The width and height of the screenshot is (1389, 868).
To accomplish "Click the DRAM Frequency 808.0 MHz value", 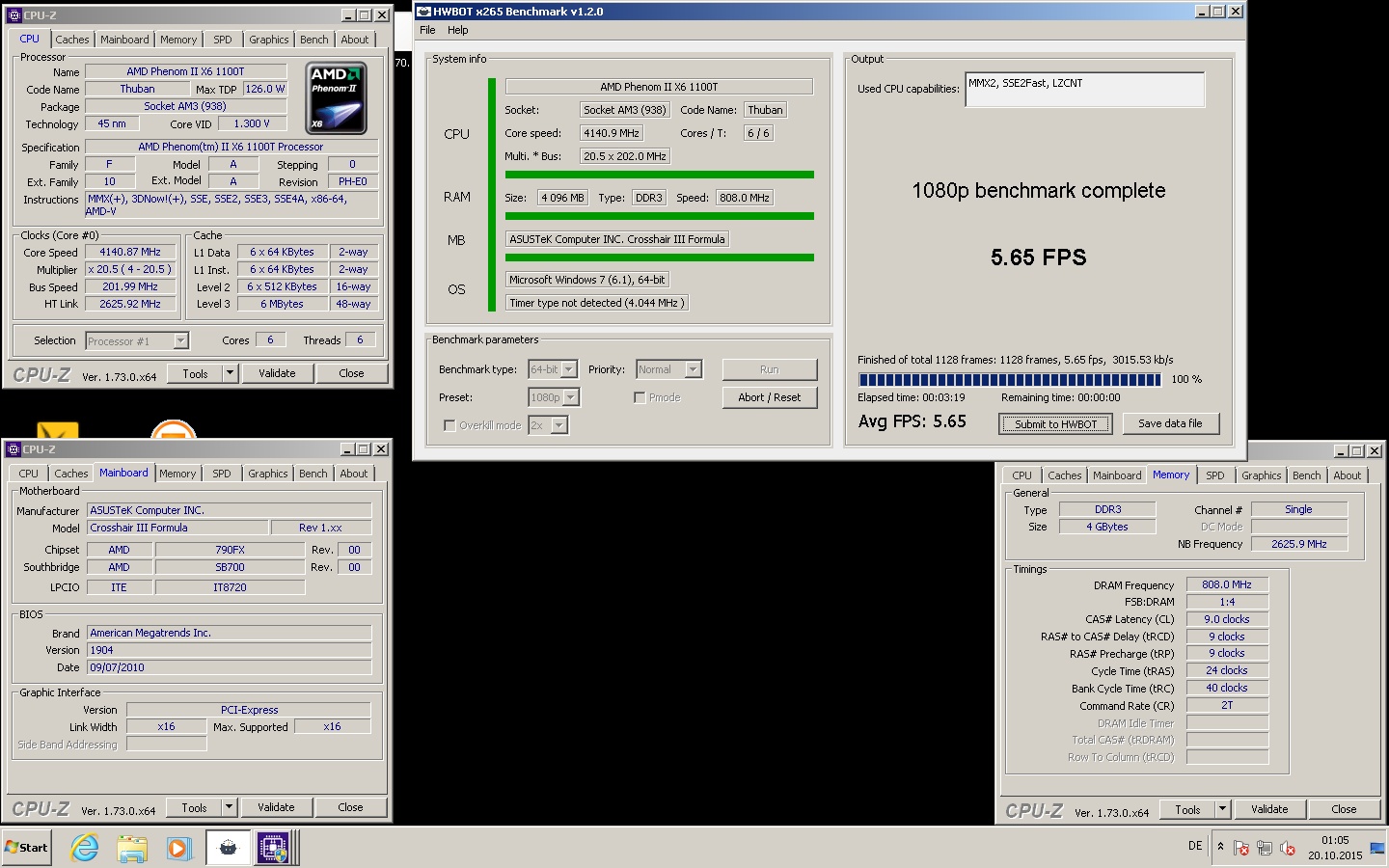I will point(1227,584).
